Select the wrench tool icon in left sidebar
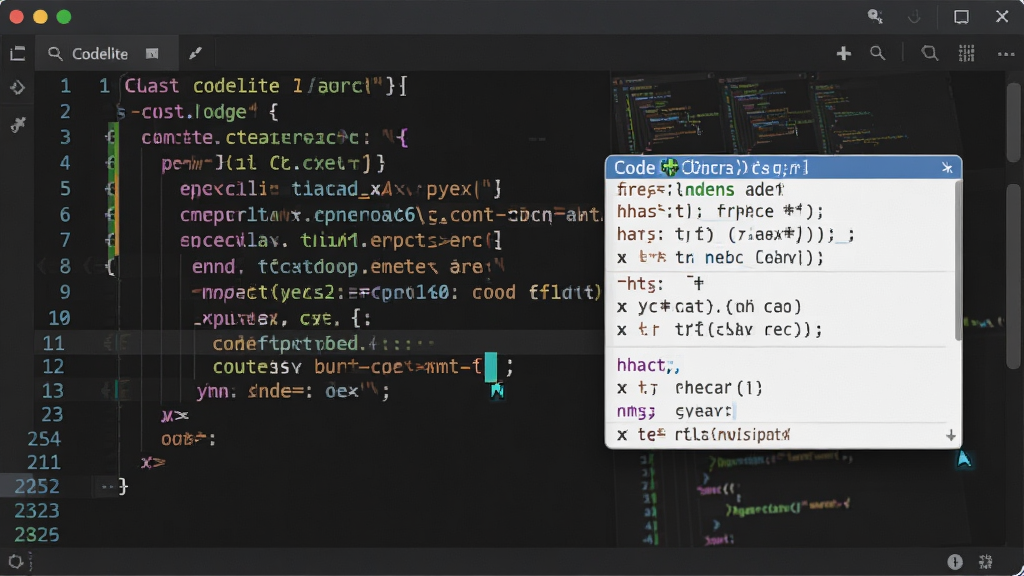The width and height of the screenshot is (1024, 576). [x=18, y=123]
